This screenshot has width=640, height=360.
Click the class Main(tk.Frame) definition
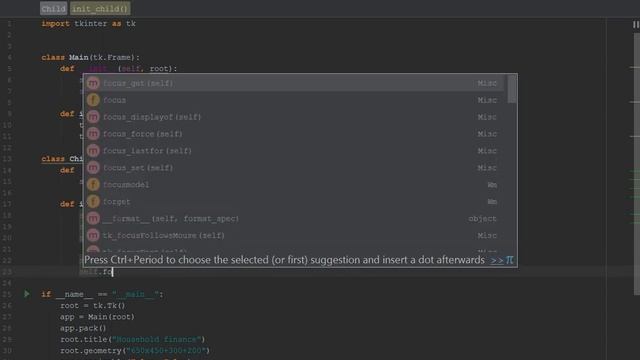[x=91, y=58]
